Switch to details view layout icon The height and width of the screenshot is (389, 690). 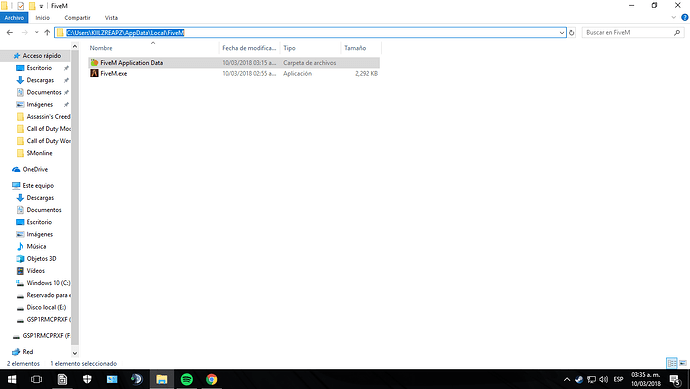(x=672, y=363)
